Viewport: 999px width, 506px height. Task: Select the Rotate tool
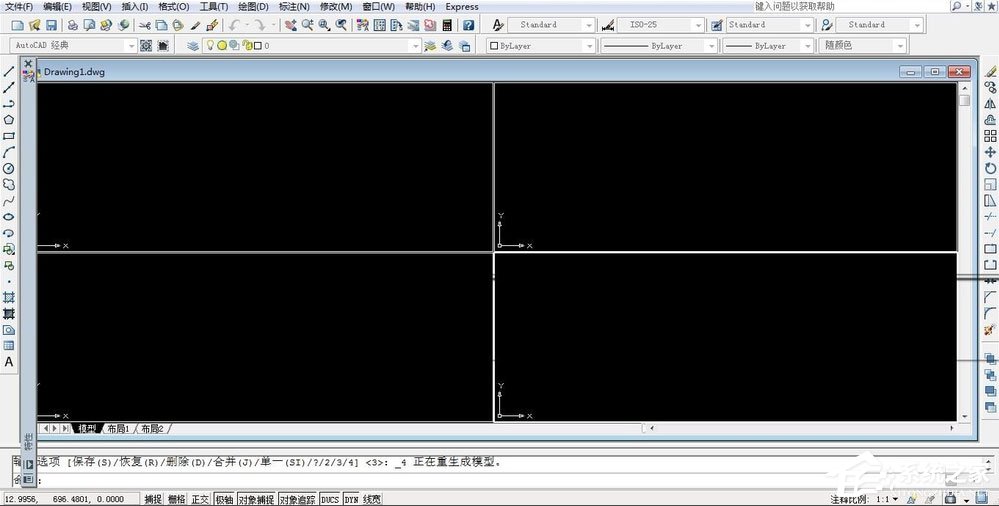coord(990,168)
